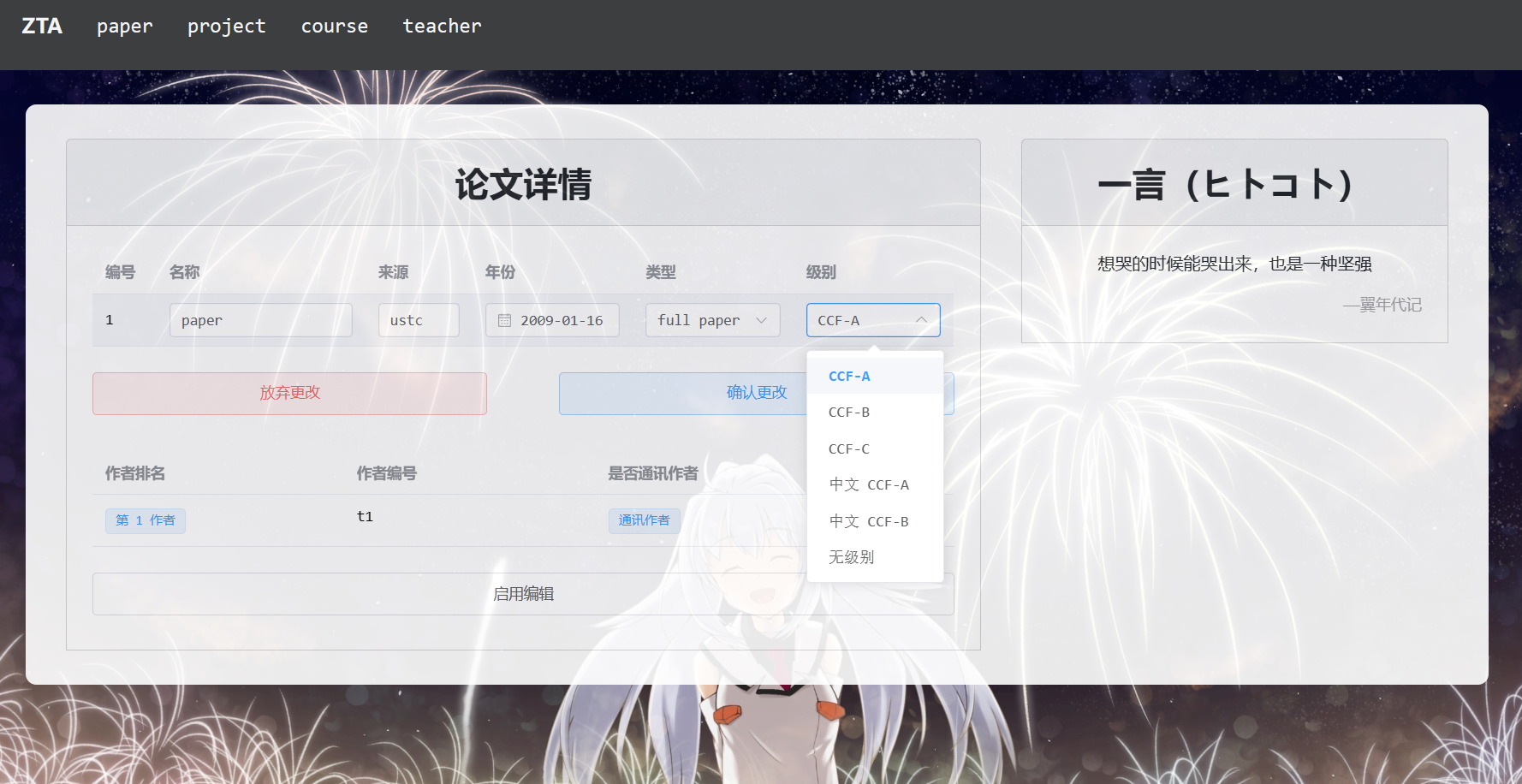Click the 级别 column header
Screen dimensions: 1522x784
tap(821, 272)
